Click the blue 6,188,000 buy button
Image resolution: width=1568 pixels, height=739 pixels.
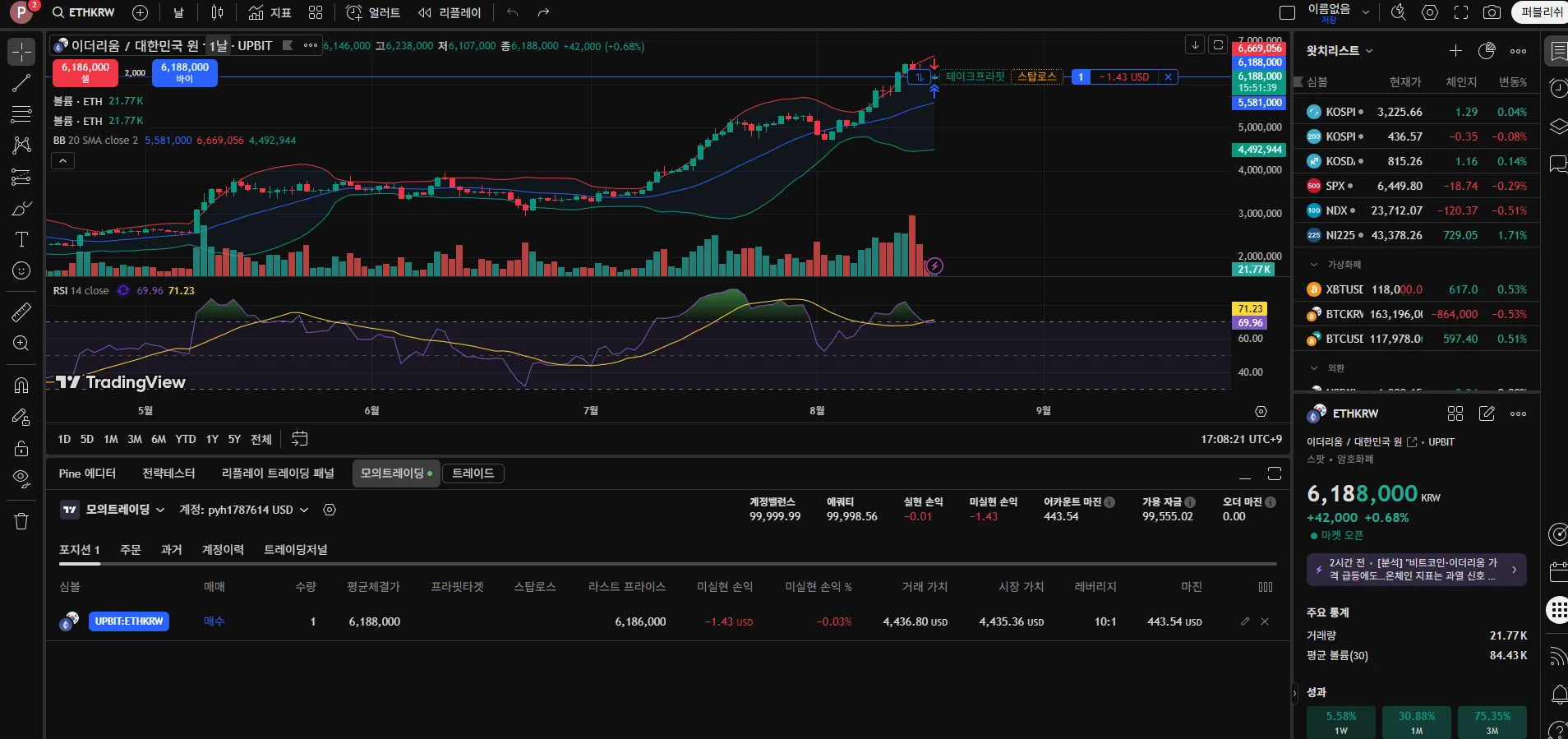point(185,72)
